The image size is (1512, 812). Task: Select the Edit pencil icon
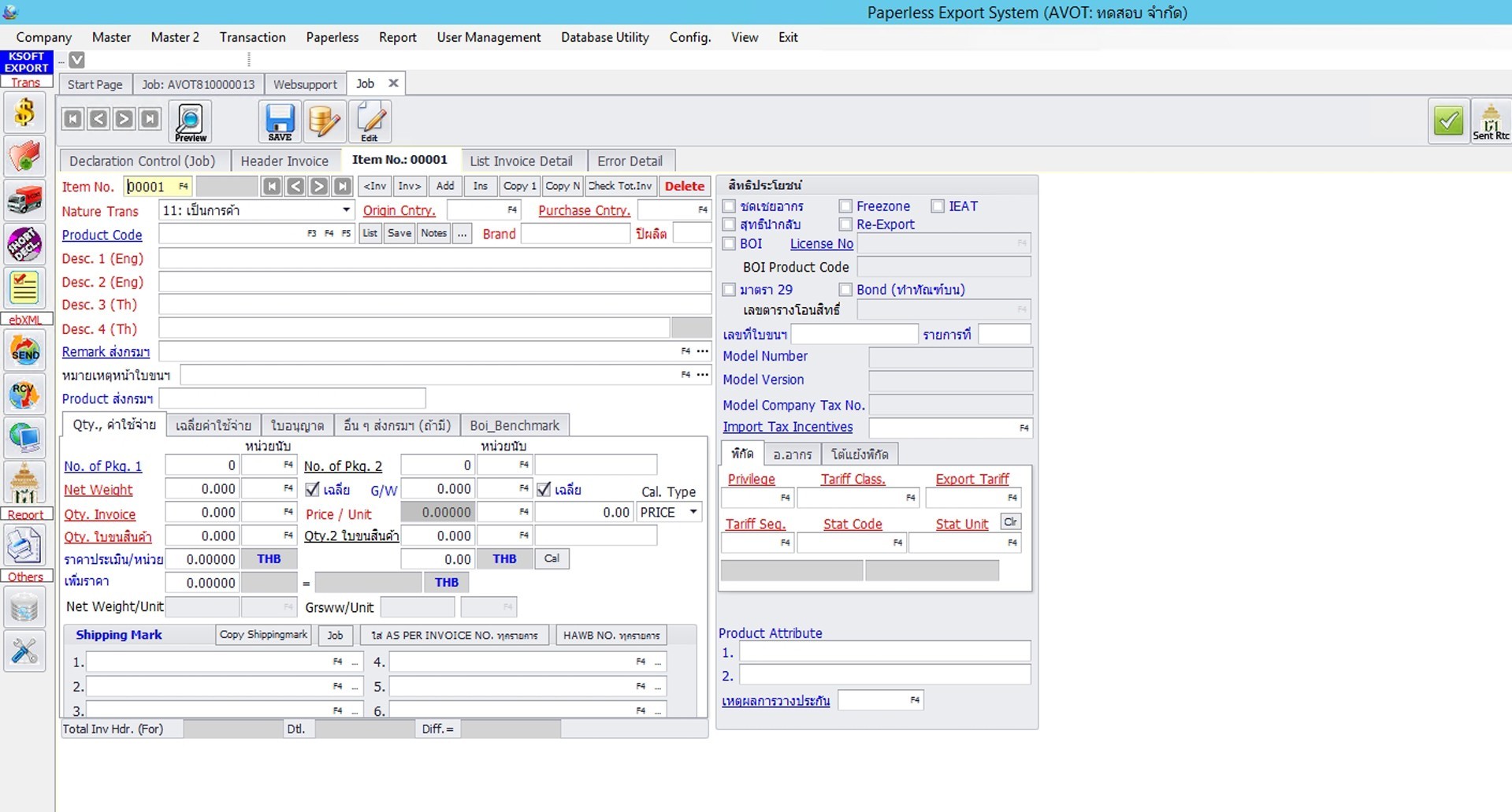tap(370, 121)
